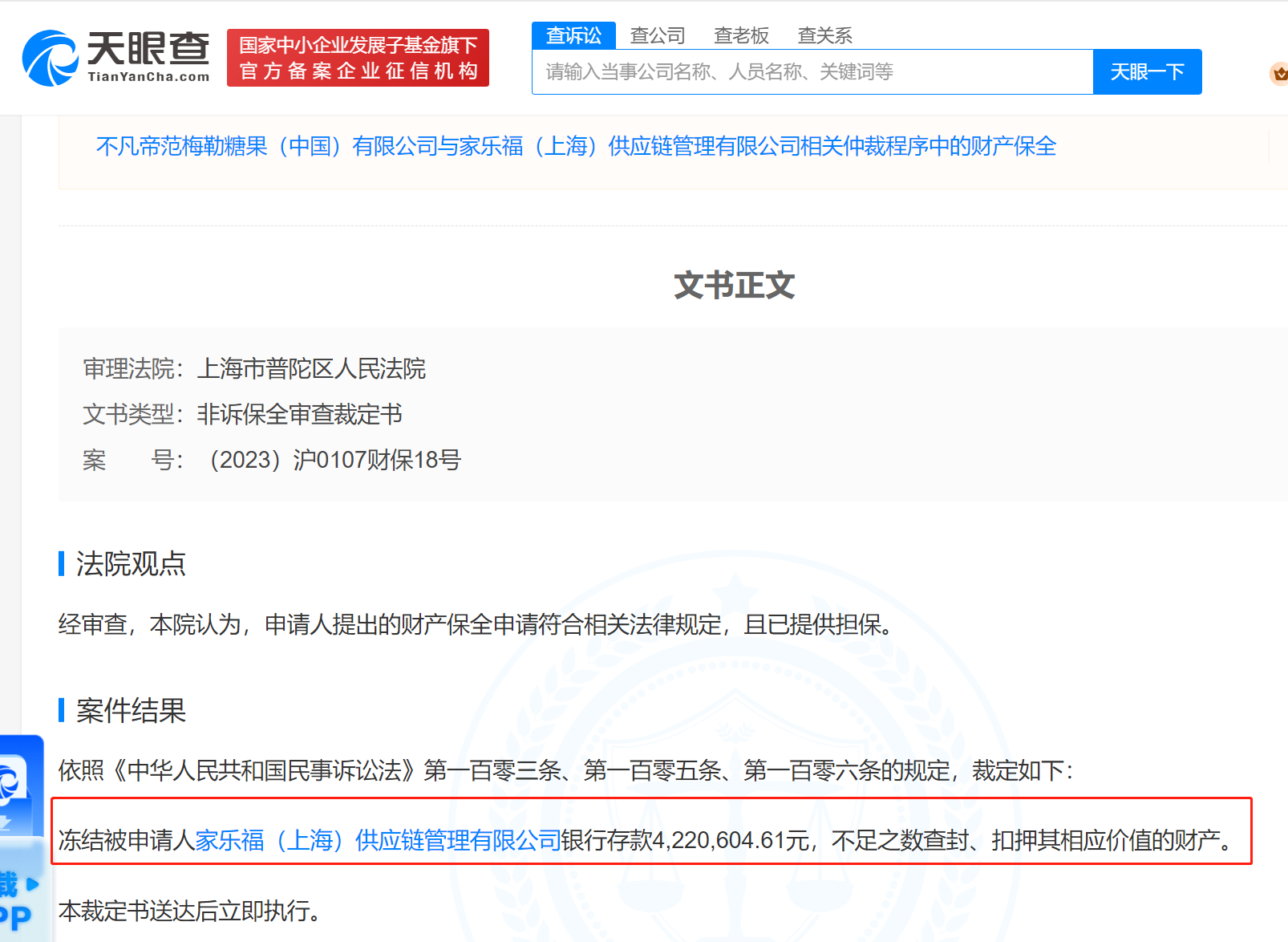Click the document type 非诉保全审查裁定书
The image size is (1288, 942).
[x=300, y=414]
